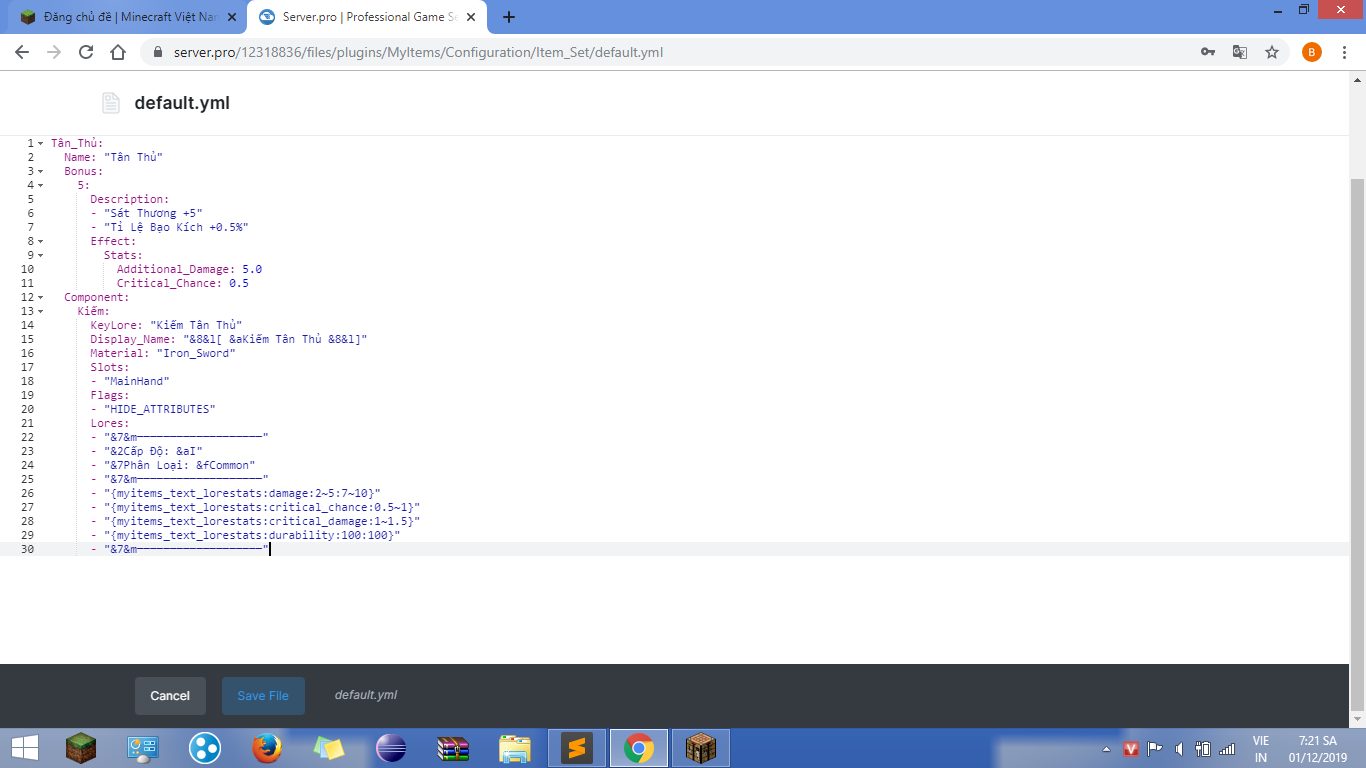This screenshot has width=1366, height=768.
Task: Open a new browser tab
Action: 509,17
